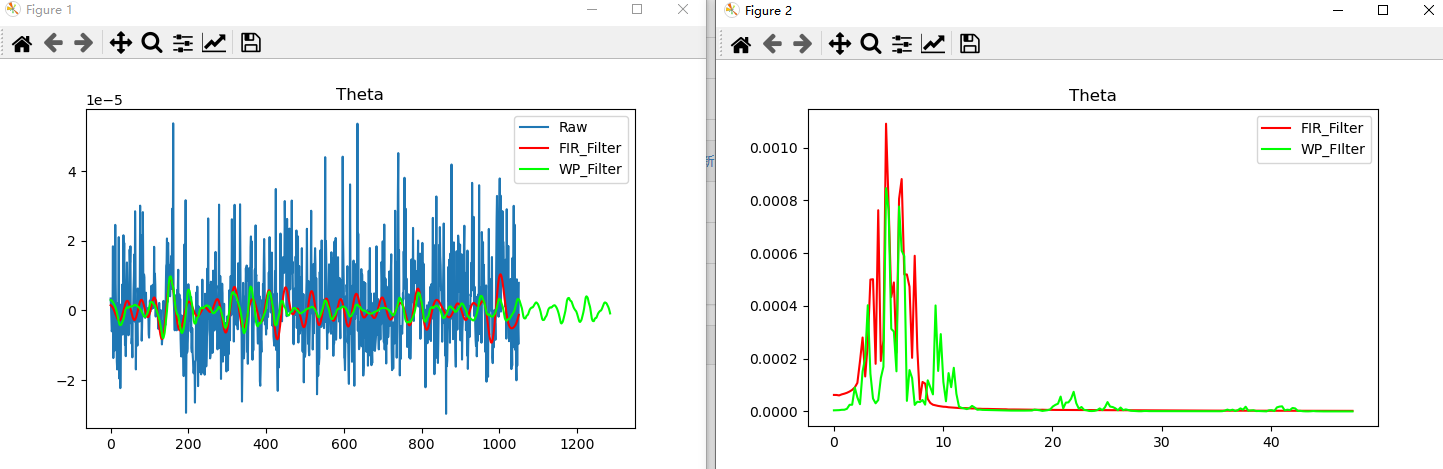
Task: Click Home reset view icon in Figure 1
Action: [x=22, y=43]
